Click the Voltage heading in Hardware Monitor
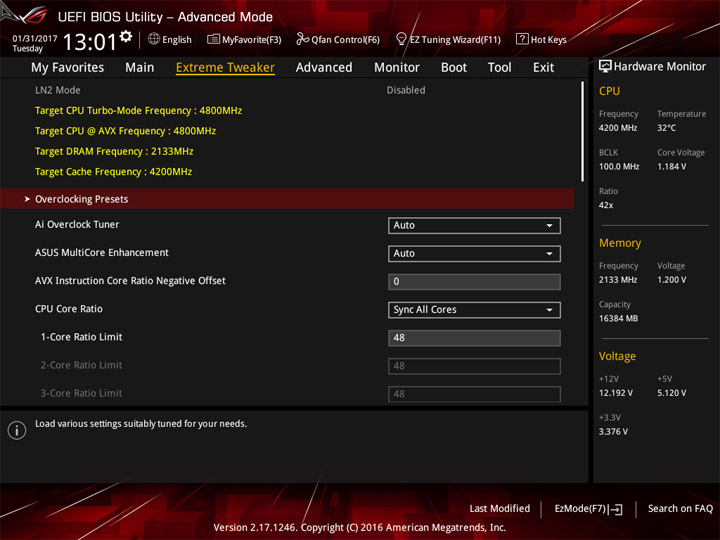This screenshot has height=540, width=720. (x=617, y=356)
